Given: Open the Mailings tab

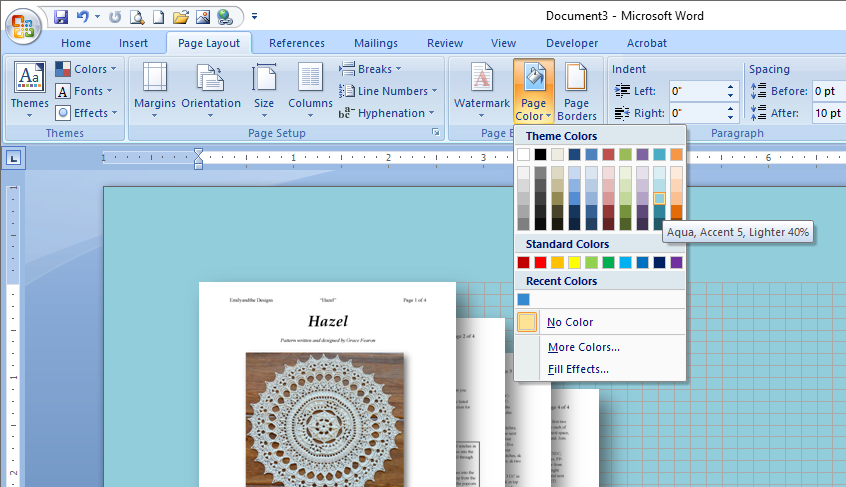Looking at the screenshot, I should pos(376,43).
